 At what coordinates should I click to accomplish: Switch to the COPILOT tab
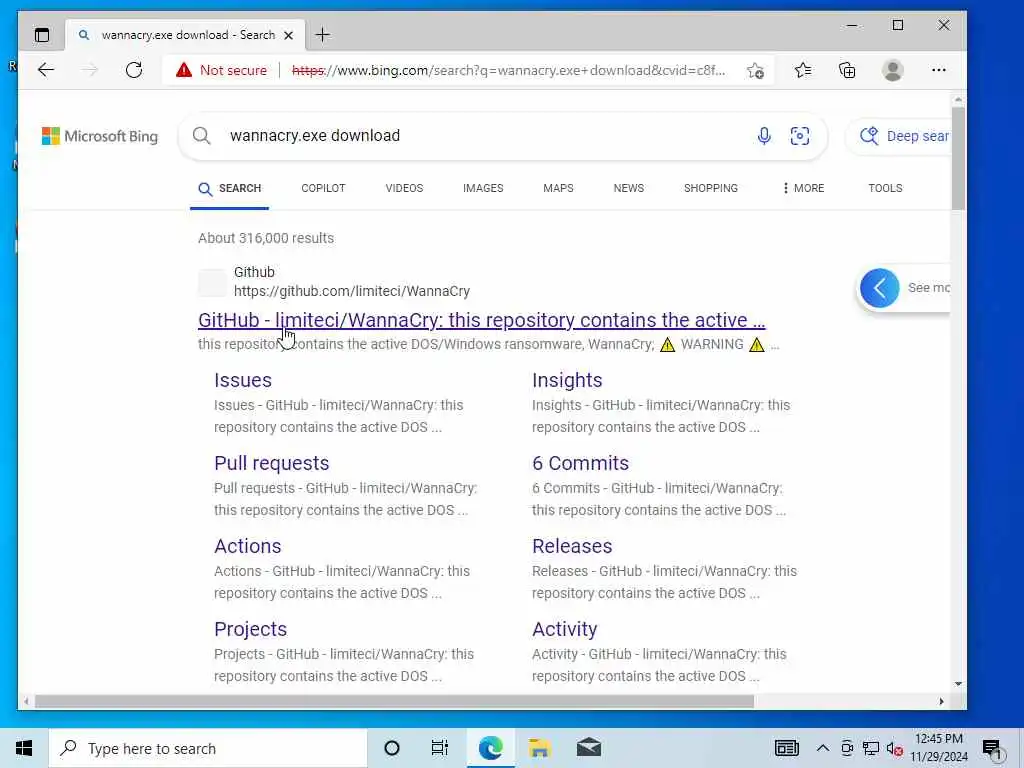[323, 188]
